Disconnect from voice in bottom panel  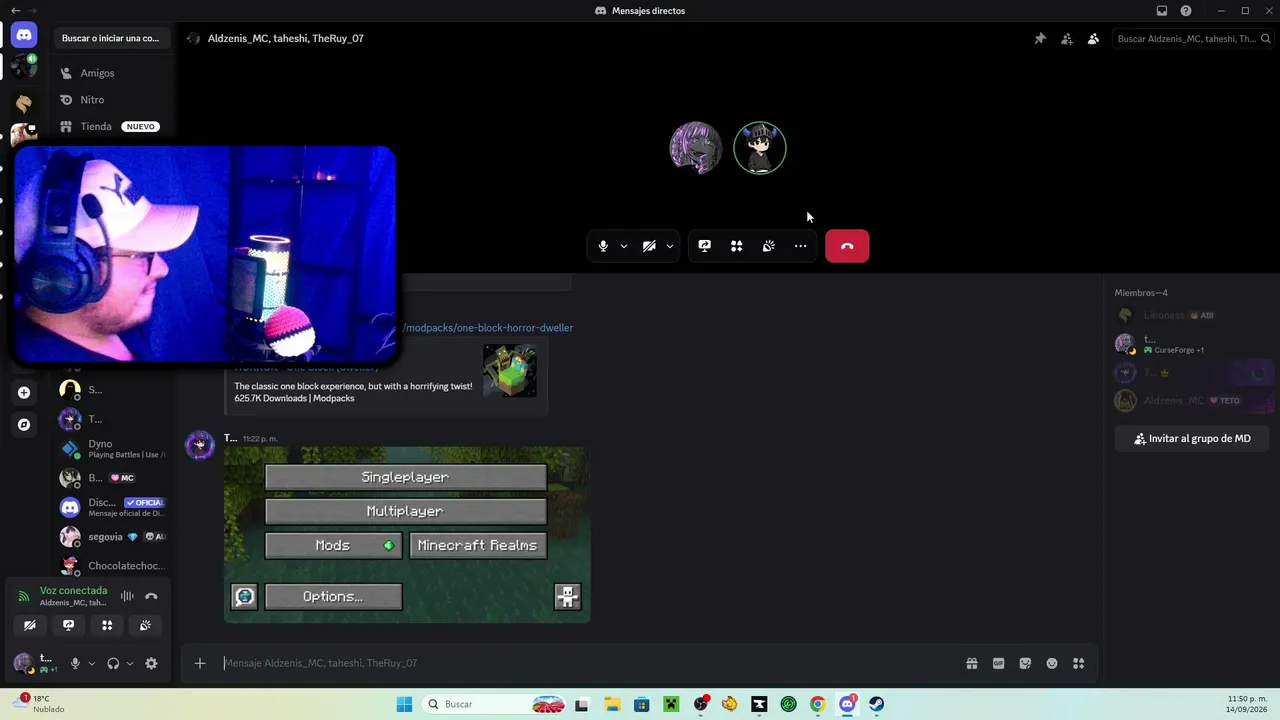[151, 596]
